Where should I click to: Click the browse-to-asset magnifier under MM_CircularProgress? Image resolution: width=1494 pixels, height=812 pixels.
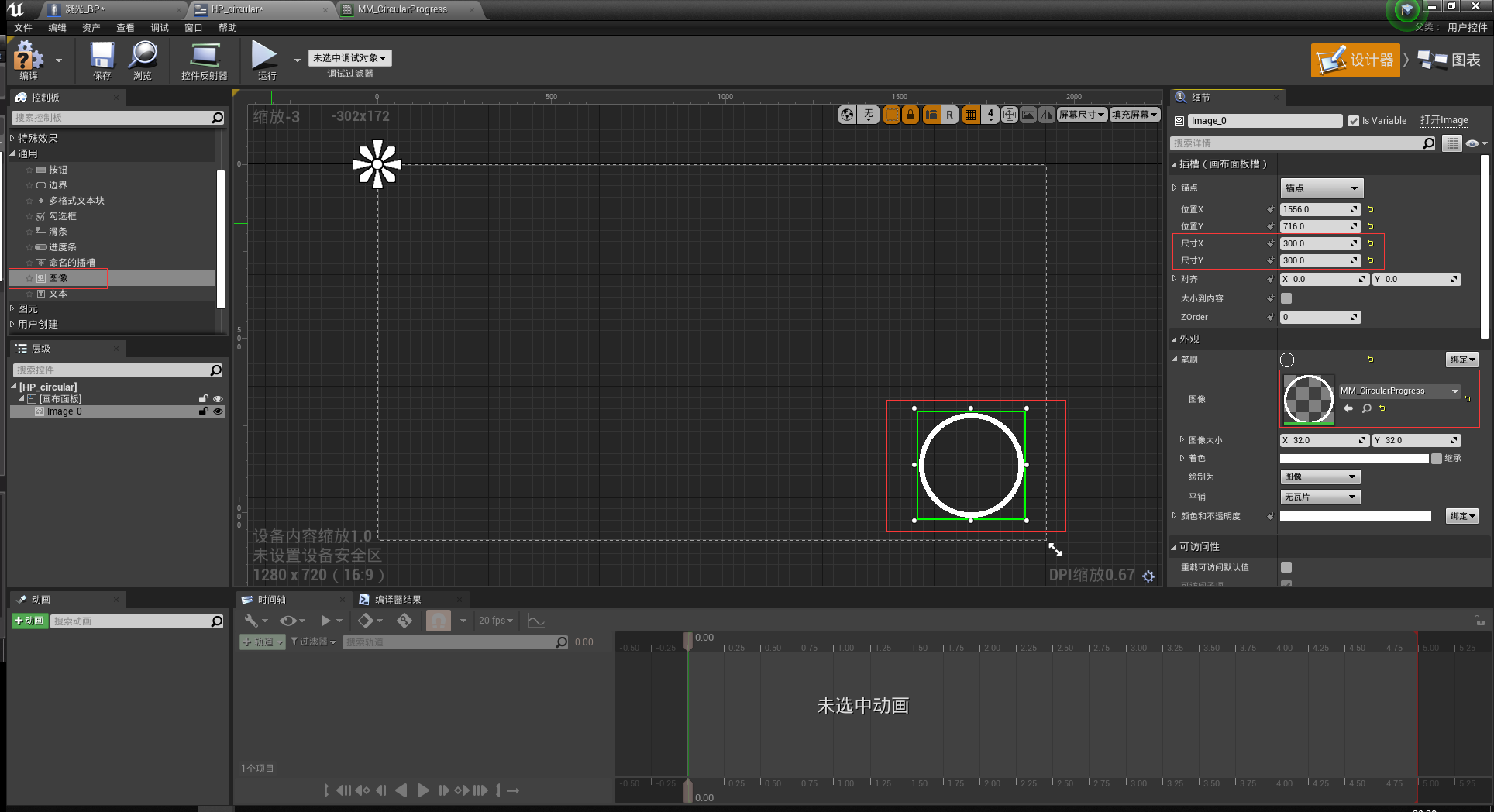tap(1367, 408)
